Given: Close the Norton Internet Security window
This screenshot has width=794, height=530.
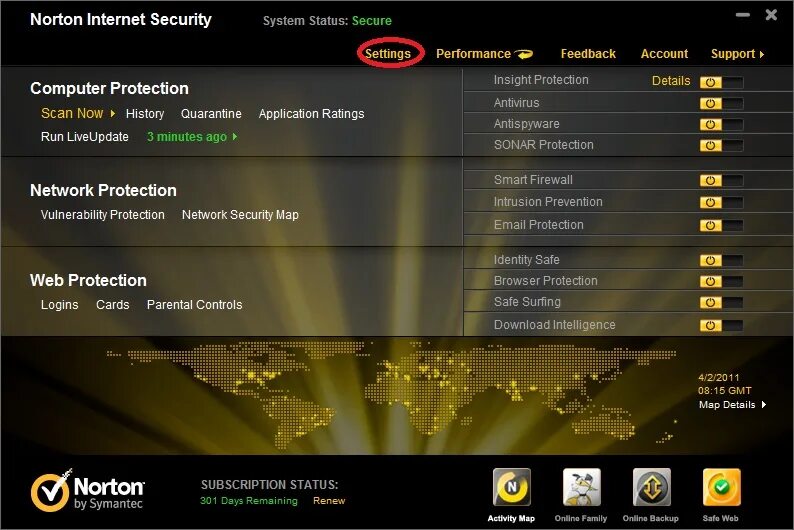Looking at the screenshot, I should point(771,15).
